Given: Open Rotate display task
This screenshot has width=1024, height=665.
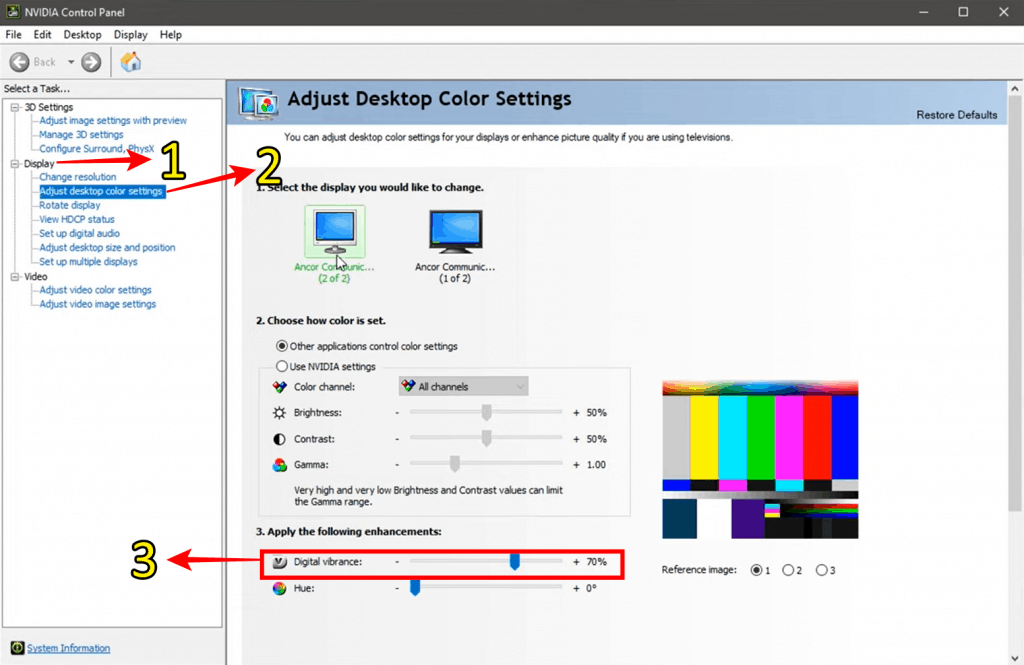Looking at the screenshot, I should click(70, 205).
